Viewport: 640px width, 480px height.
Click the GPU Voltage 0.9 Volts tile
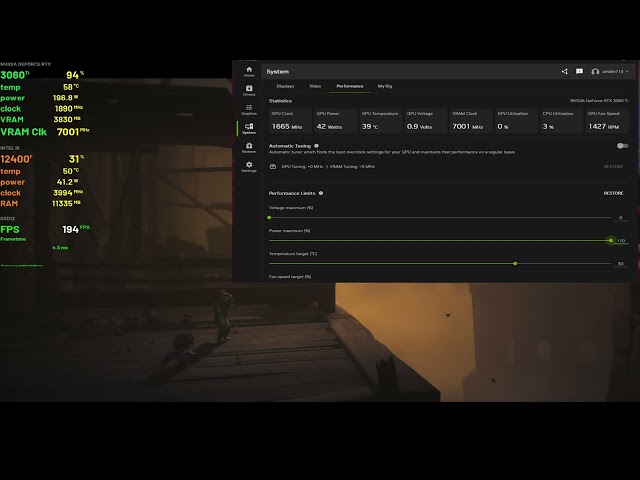click(426, 121)
